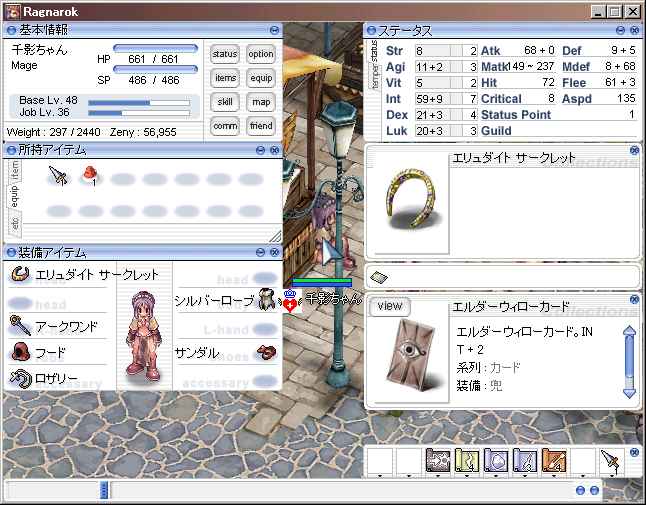
Task: Click the Elder Willow card image thumbnail
Action: (411, 354)
